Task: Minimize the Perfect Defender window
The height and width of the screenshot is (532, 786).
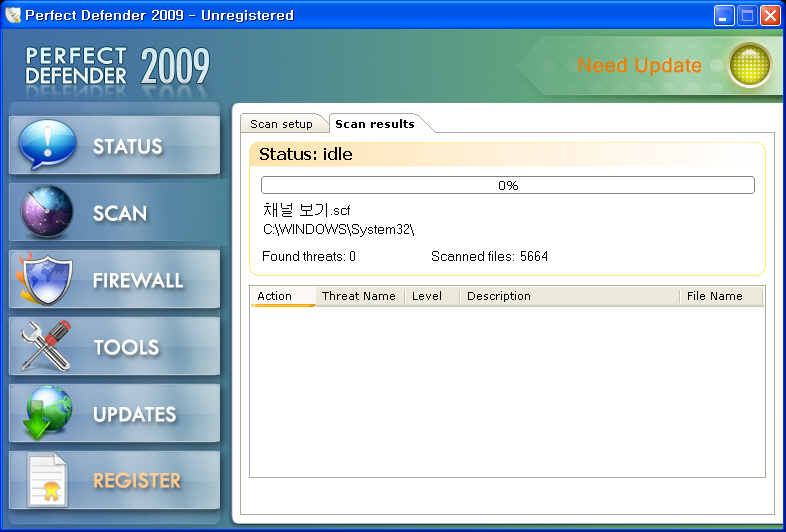Action: [x=724, y=16]
